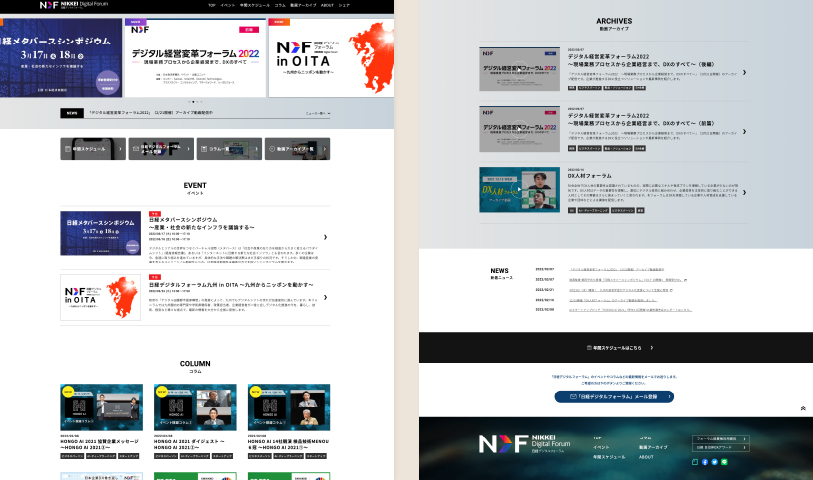Open the デジタル経営変革フォーラム2022 carousel banner
Screen dimensions: 813x480
[x=195, y=58]
